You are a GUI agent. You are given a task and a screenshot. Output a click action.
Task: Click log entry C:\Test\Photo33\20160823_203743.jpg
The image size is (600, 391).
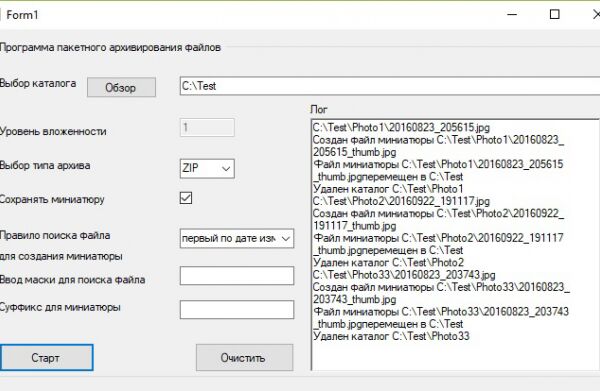point(404,275)
